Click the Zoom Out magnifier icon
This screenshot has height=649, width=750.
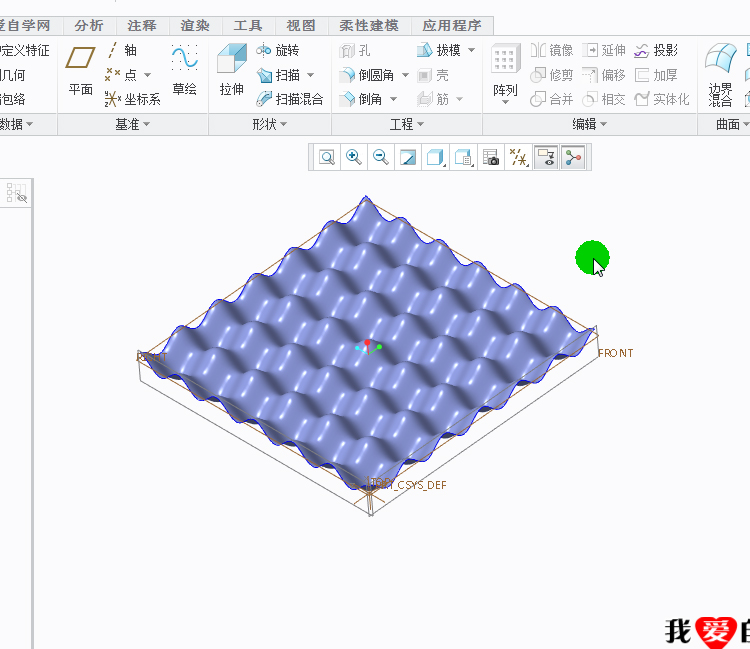click(381, 157)
